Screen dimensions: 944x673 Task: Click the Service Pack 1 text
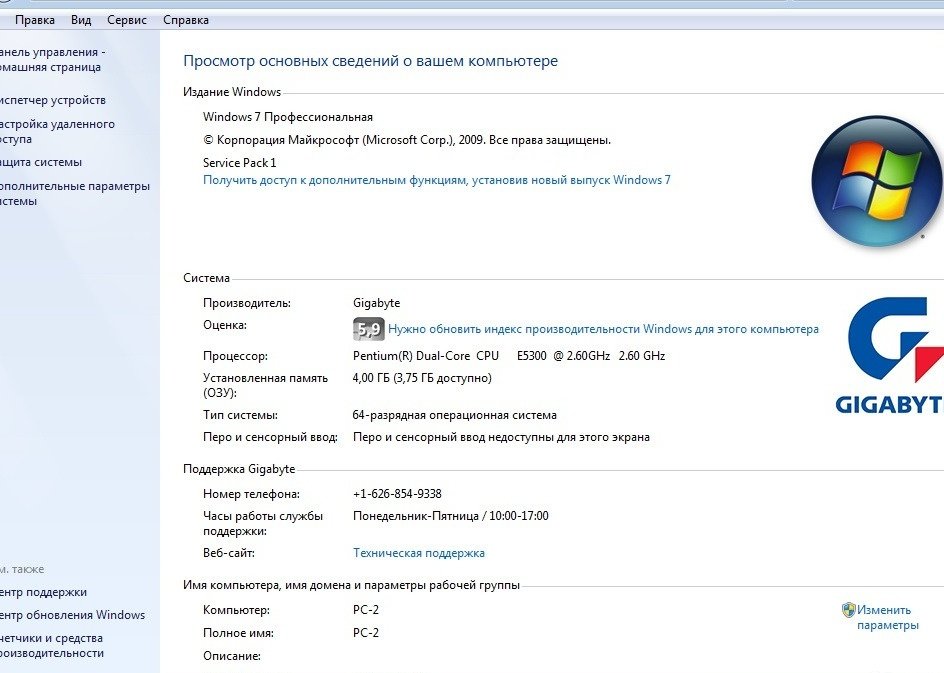pyautogui.click(x=240, y=163)
